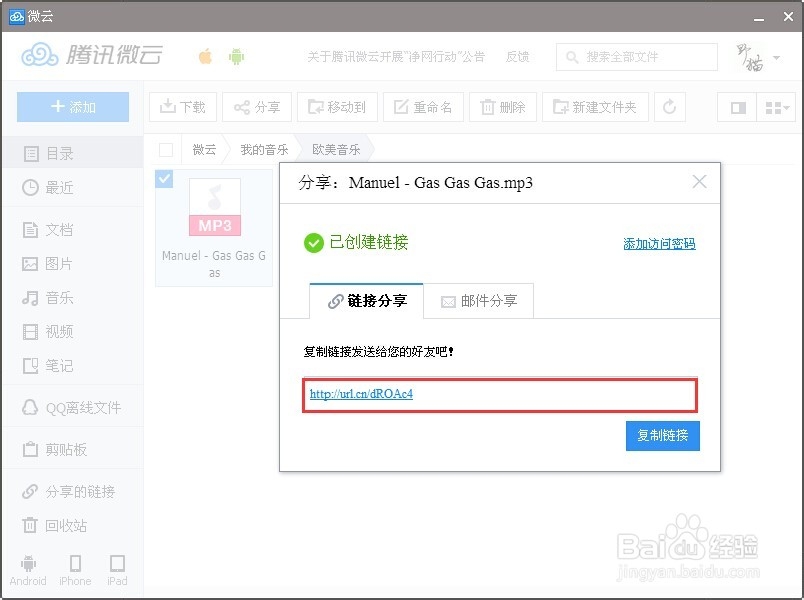
Task: Click the Apple client download icon
Action: 204,57
